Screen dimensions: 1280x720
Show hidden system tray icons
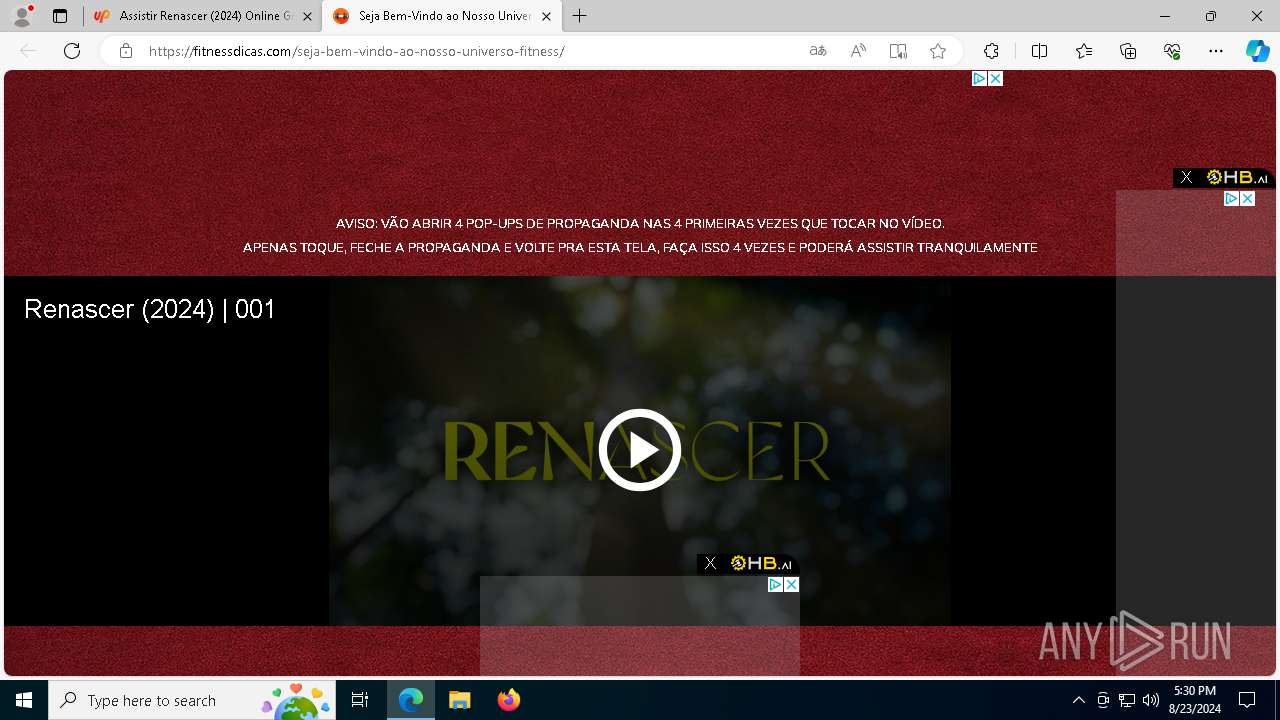click(1078, 700)
